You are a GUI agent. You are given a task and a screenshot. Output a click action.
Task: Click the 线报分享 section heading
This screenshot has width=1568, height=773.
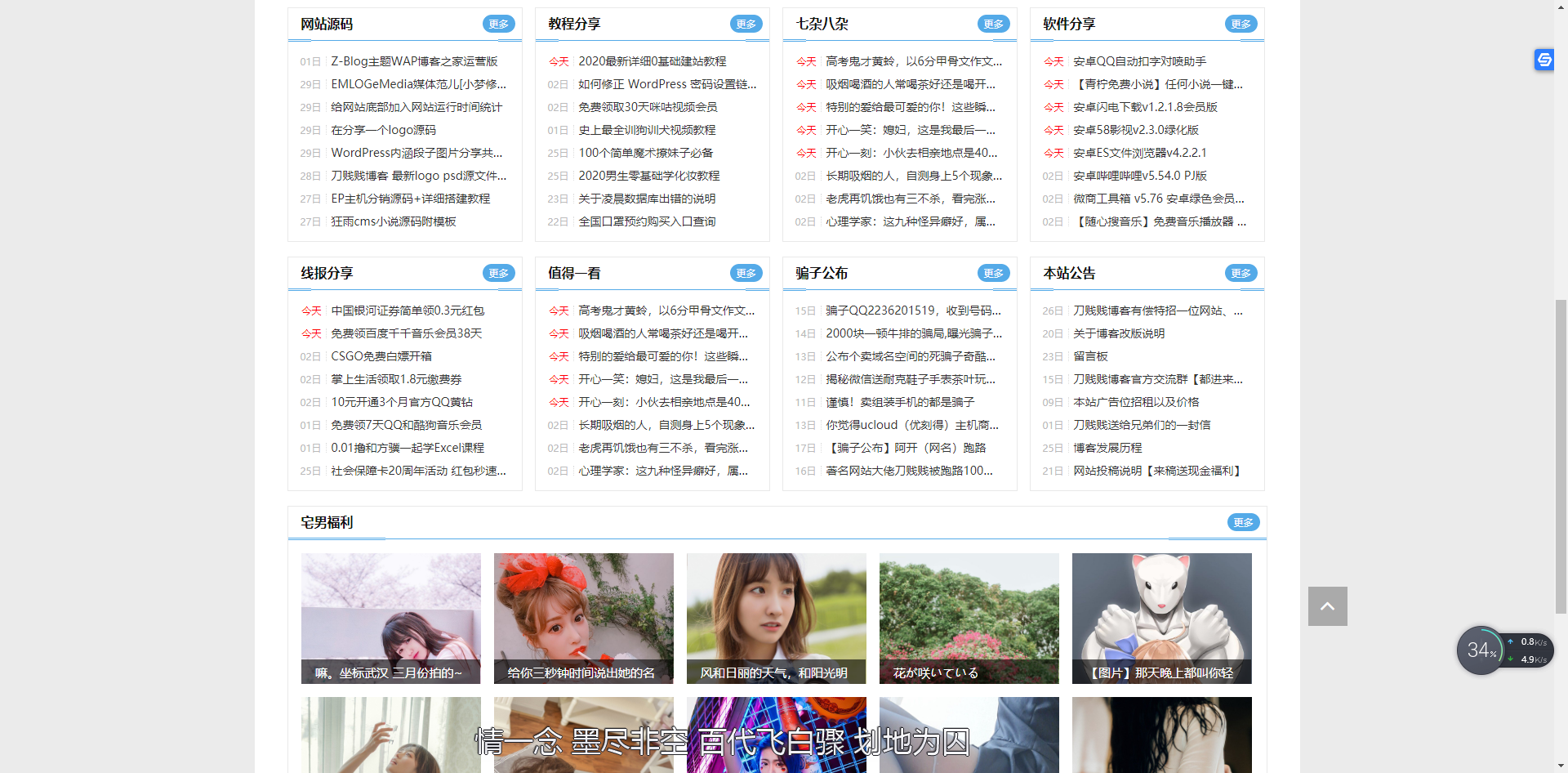click(327, 273)
